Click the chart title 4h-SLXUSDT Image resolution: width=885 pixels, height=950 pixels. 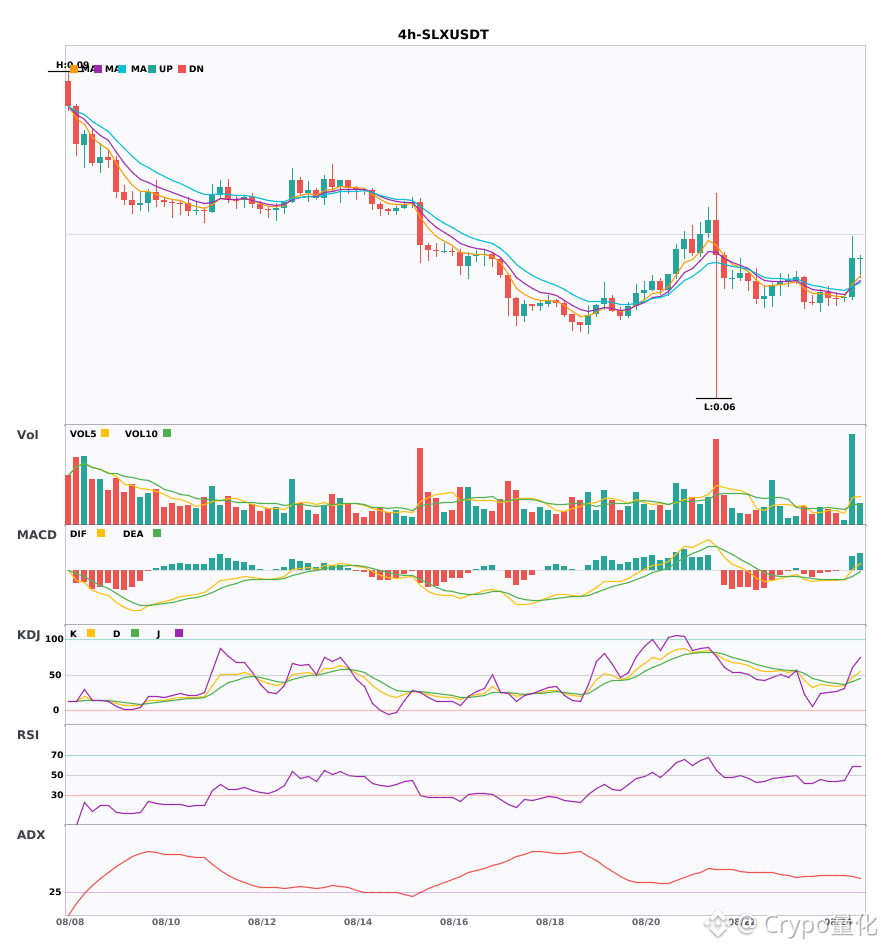[443, 35]
